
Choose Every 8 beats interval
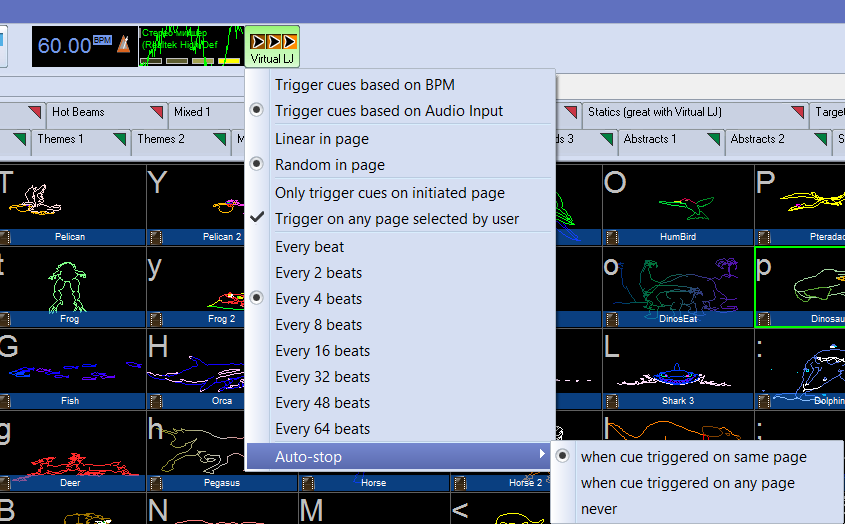coord(318,325)
